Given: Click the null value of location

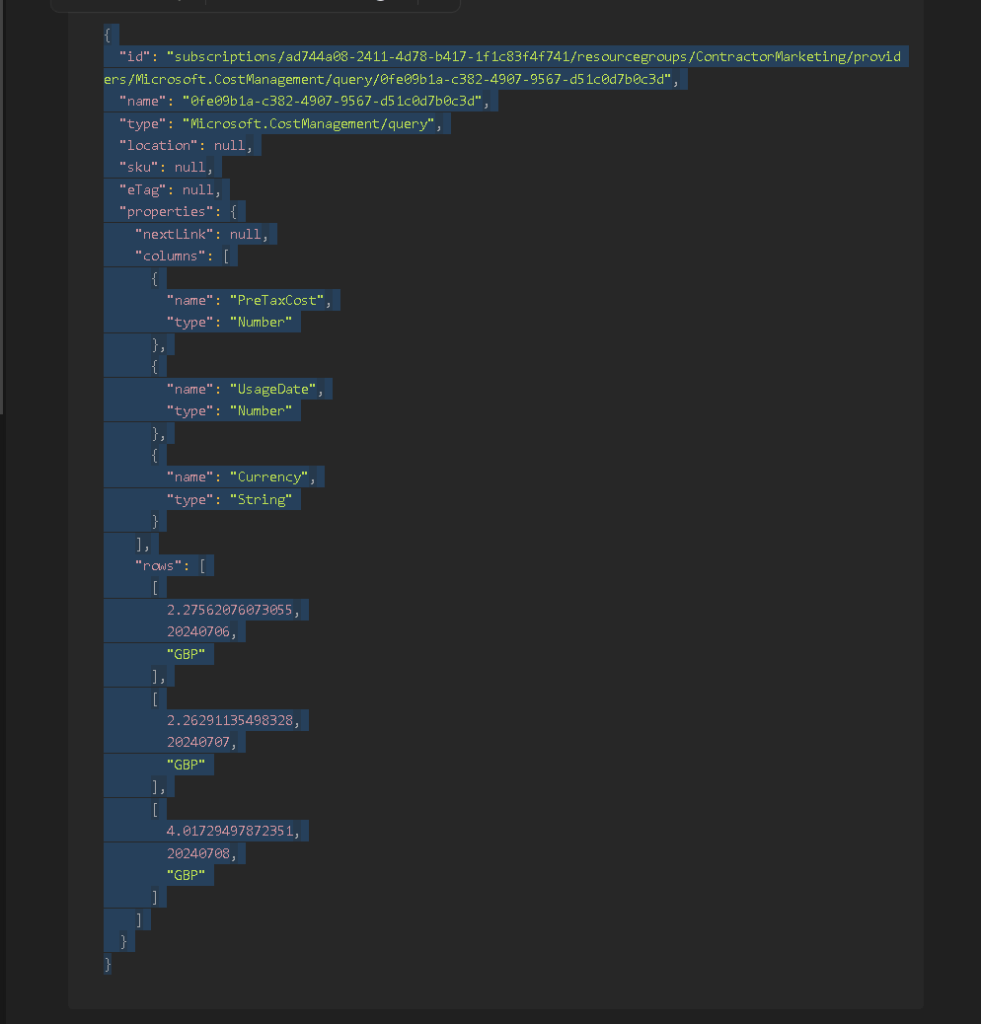Looking at the screenshot, I should pyautogui.click(x=230, y=145).
